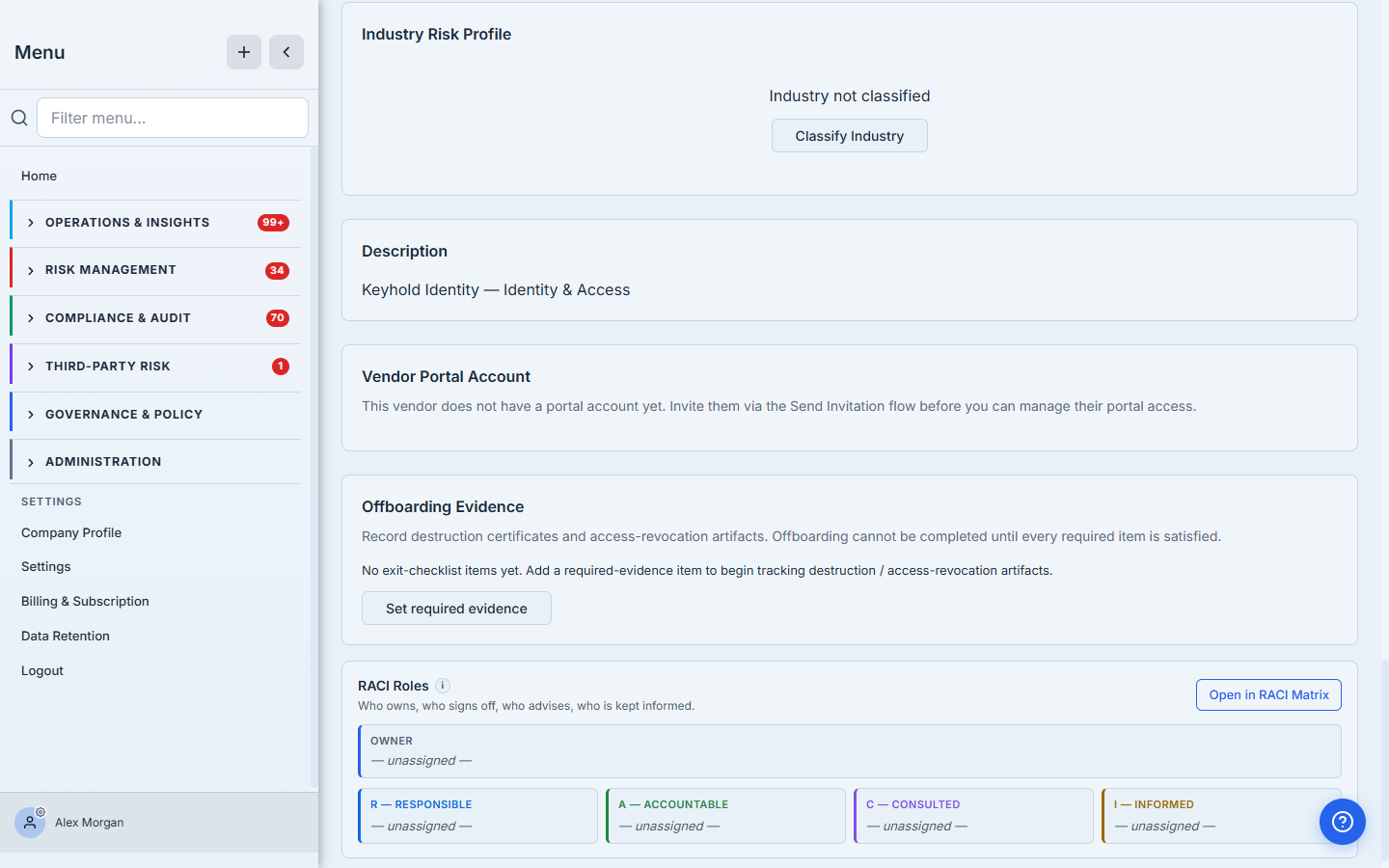Click the Alex Morgan user name

tap(90, 823)
